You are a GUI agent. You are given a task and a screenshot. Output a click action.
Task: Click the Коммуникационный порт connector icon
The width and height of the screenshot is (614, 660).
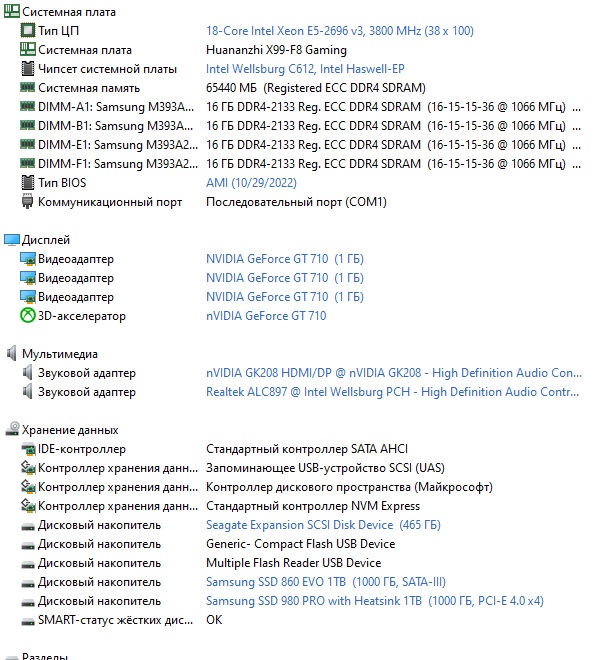coord(27,201)
